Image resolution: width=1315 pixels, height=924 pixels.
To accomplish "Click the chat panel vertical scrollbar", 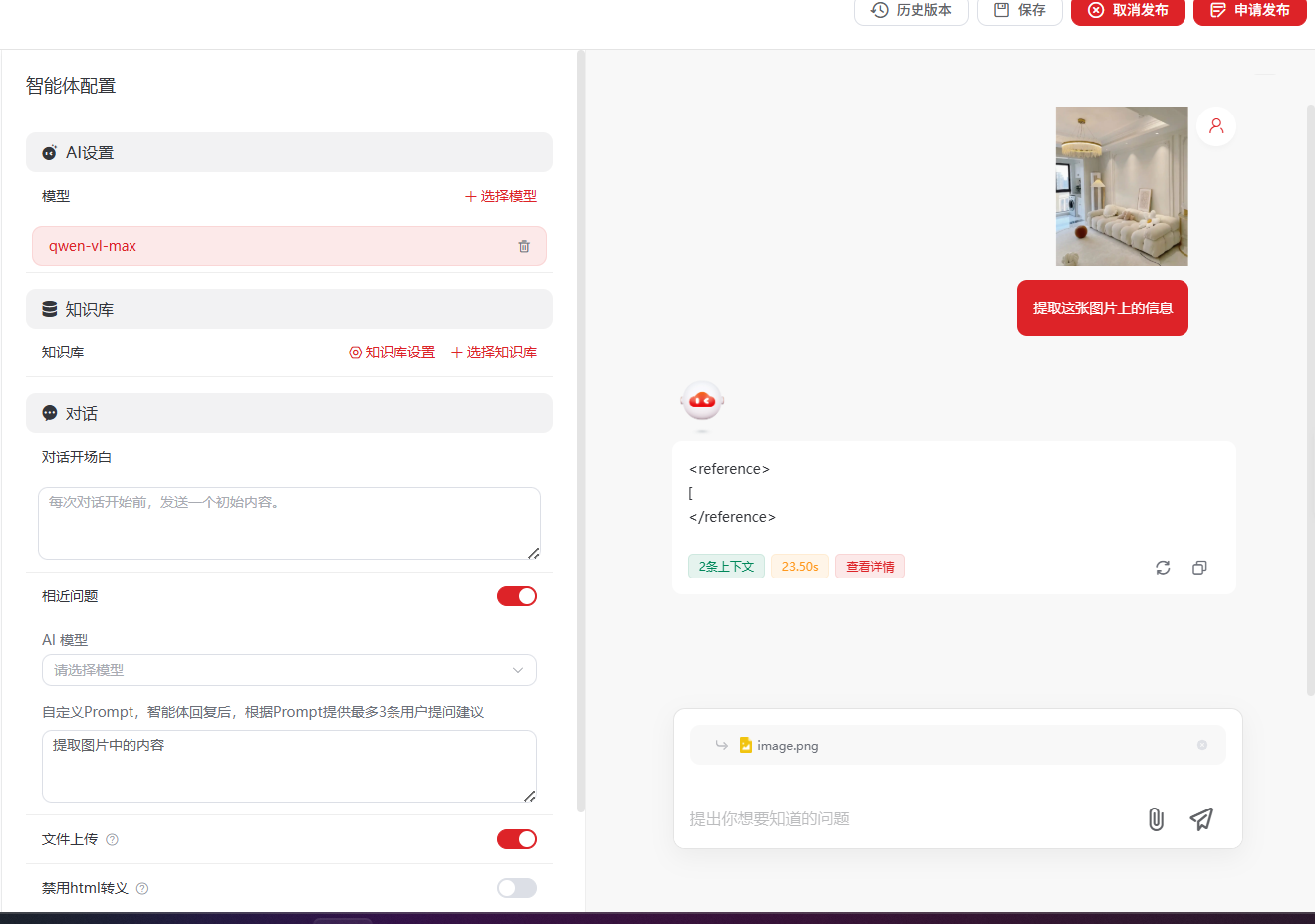I will (1311, 398).
